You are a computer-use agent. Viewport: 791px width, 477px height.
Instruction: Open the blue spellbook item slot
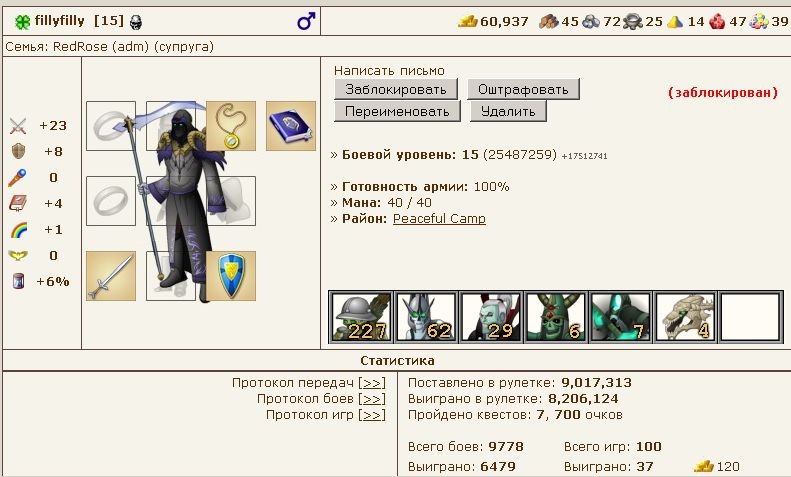(291, 126)
